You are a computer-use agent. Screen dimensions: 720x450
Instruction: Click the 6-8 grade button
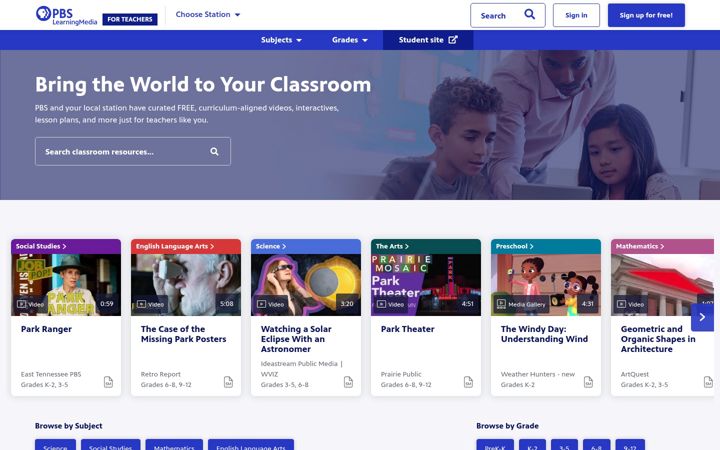click(596, 445)
